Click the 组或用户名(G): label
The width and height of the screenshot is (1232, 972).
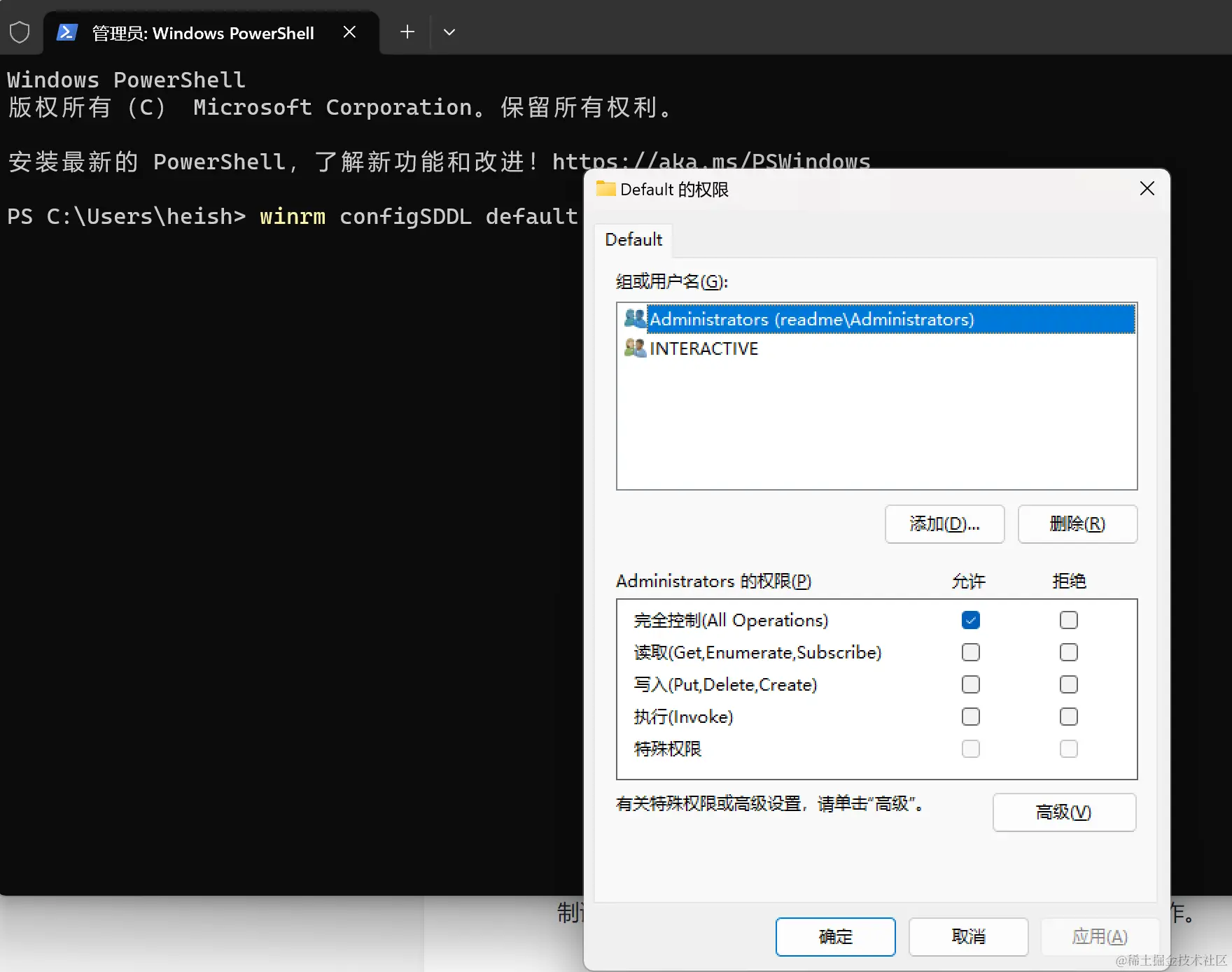tap(672, 282)
